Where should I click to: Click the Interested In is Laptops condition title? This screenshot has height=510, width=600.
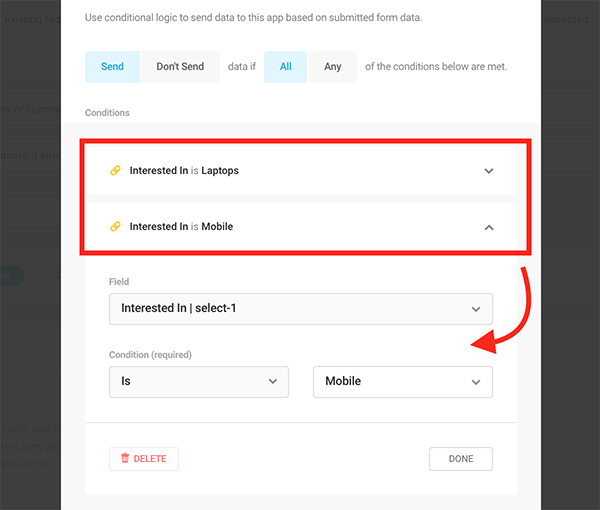pos(184,171)
